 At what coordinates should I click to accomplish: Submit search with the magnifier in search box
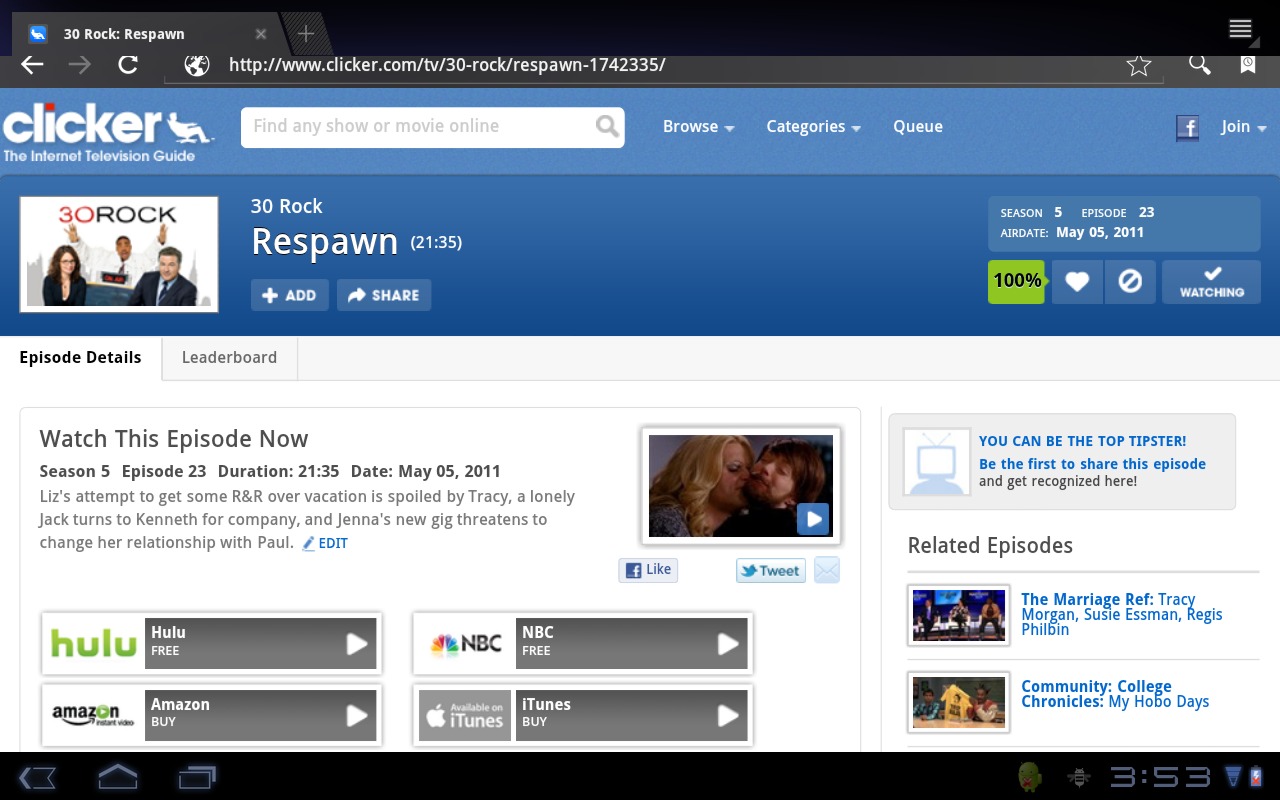607,126
